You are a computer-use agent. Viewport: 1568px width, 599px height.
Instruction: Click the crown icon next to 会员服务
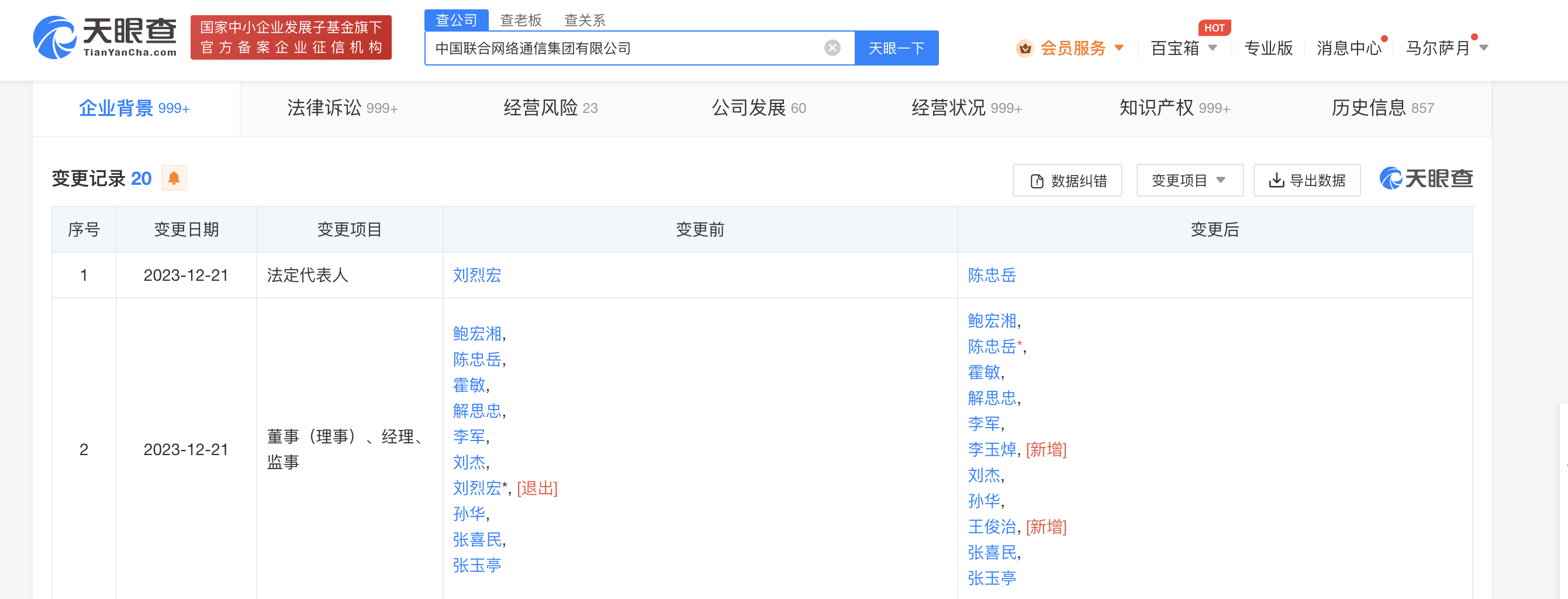coord(1025,48)
